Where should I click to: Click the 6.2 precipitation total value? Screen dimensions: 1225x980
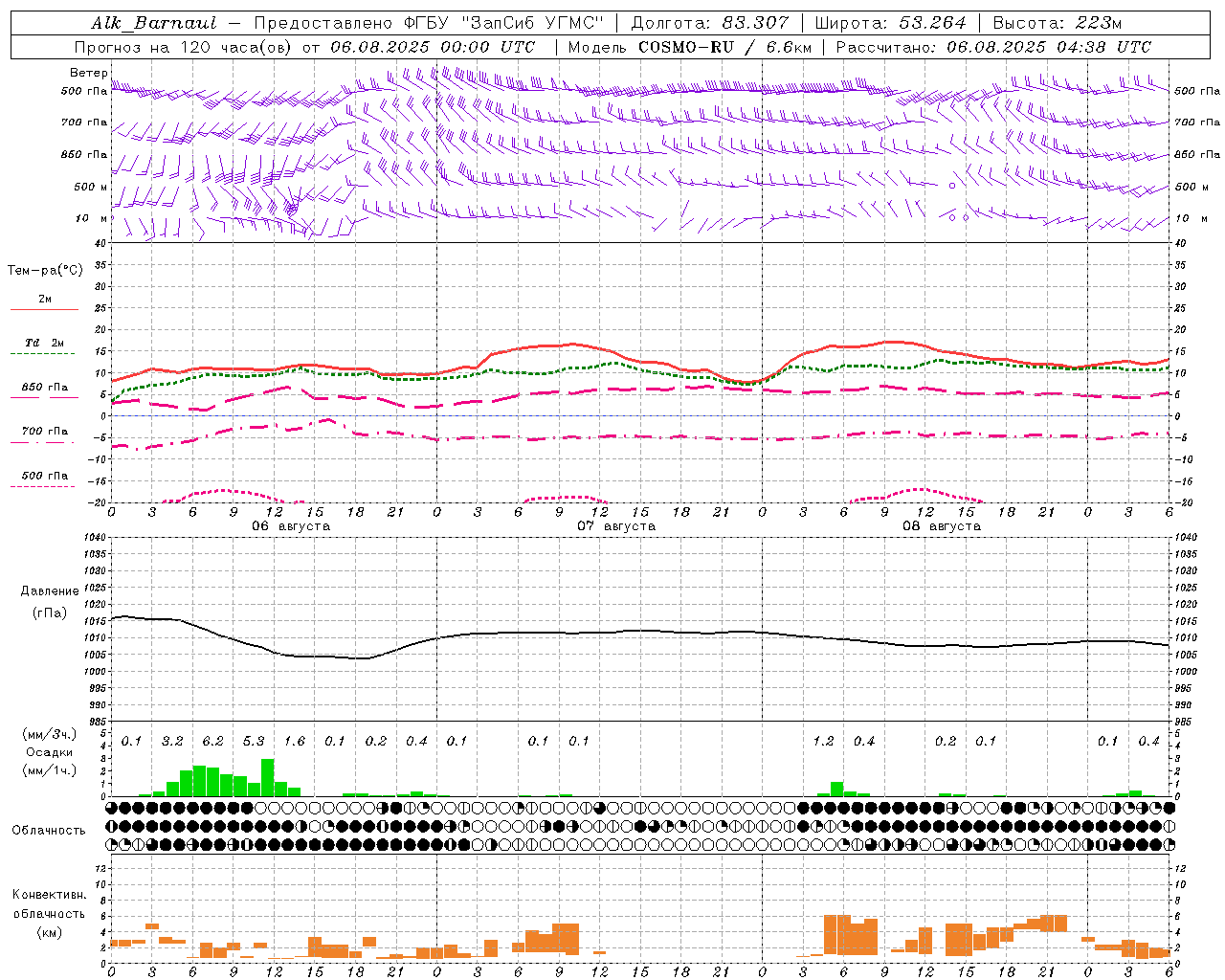pos(212,741)
